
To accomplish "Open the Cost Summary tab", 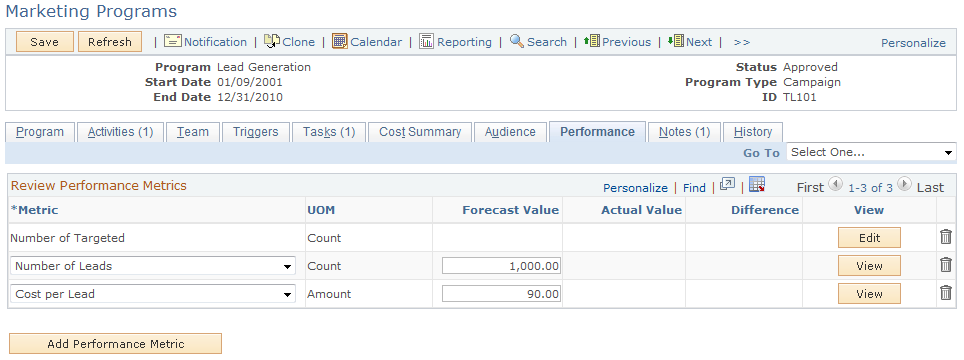I will pos(420,132).
